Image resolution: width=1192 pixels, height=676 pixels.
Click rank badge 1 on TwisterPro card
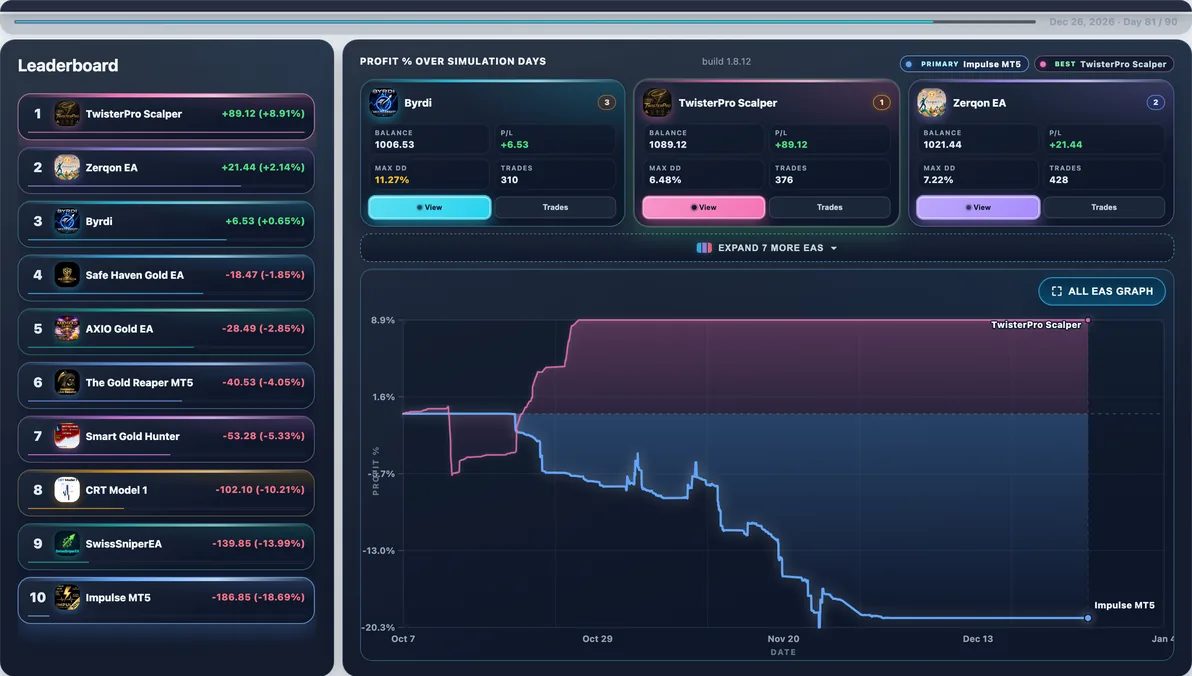pyautogui.click(x=881, y=102)
